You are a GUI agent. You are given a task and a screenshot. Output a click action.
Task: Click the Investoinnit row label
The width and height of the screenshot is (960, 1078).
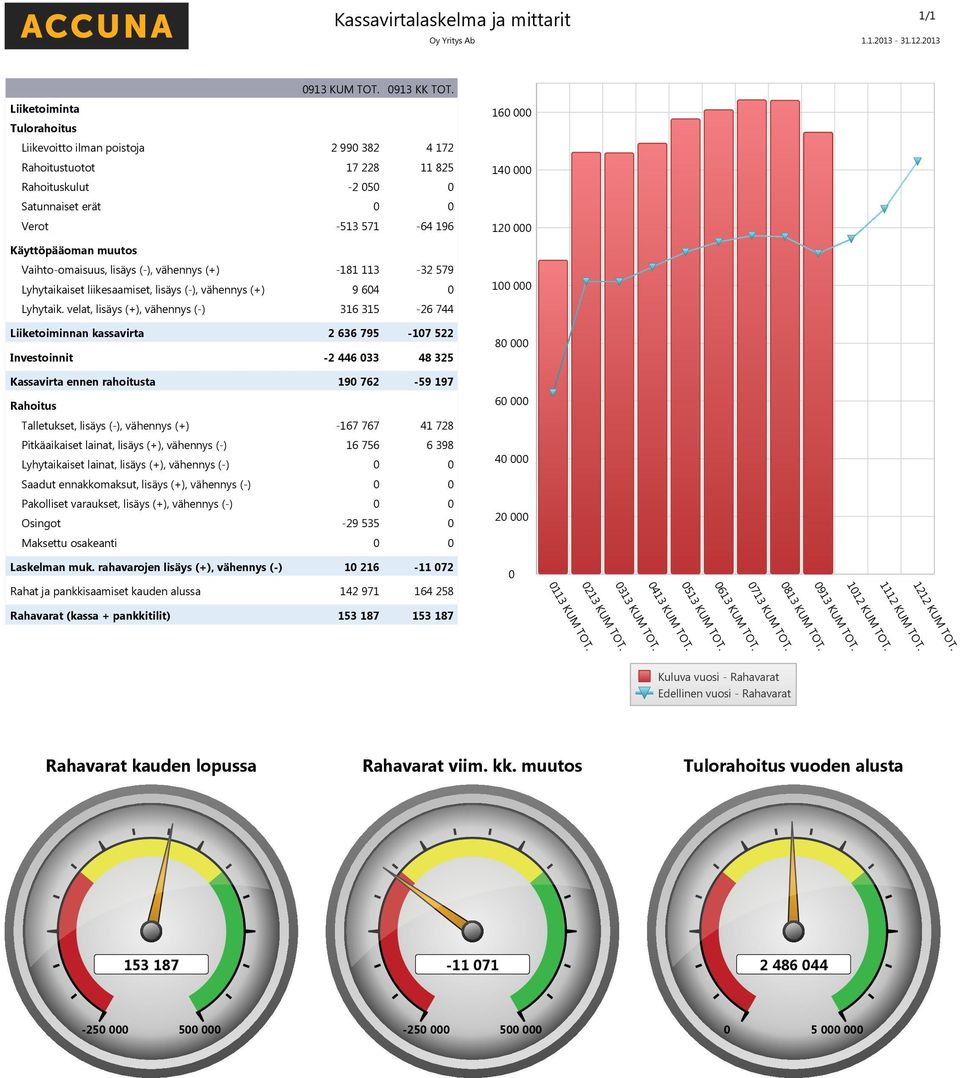coord(41,358)
